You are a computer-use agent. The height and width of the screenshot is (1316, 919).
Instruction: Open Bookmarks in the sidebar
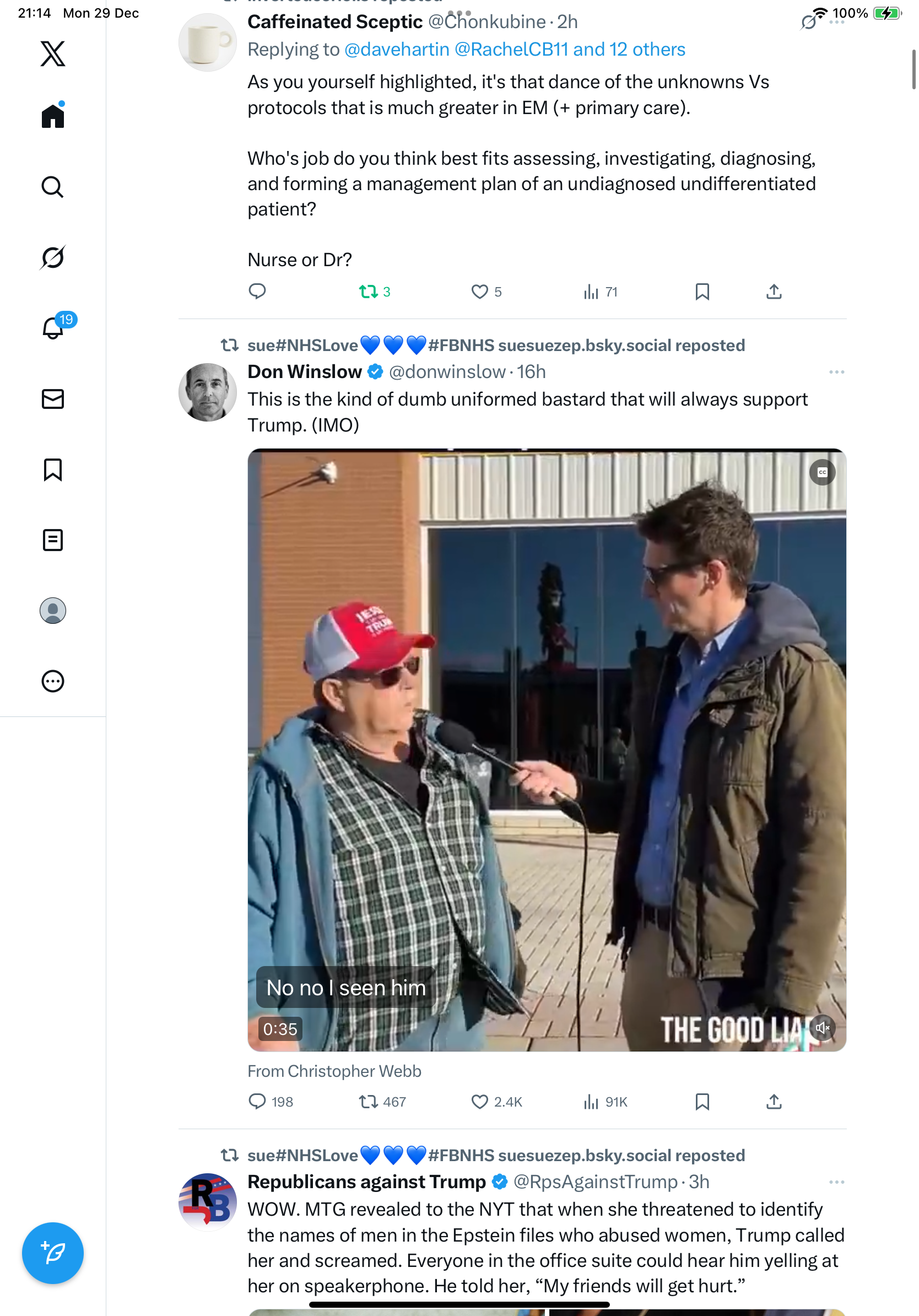53,470
